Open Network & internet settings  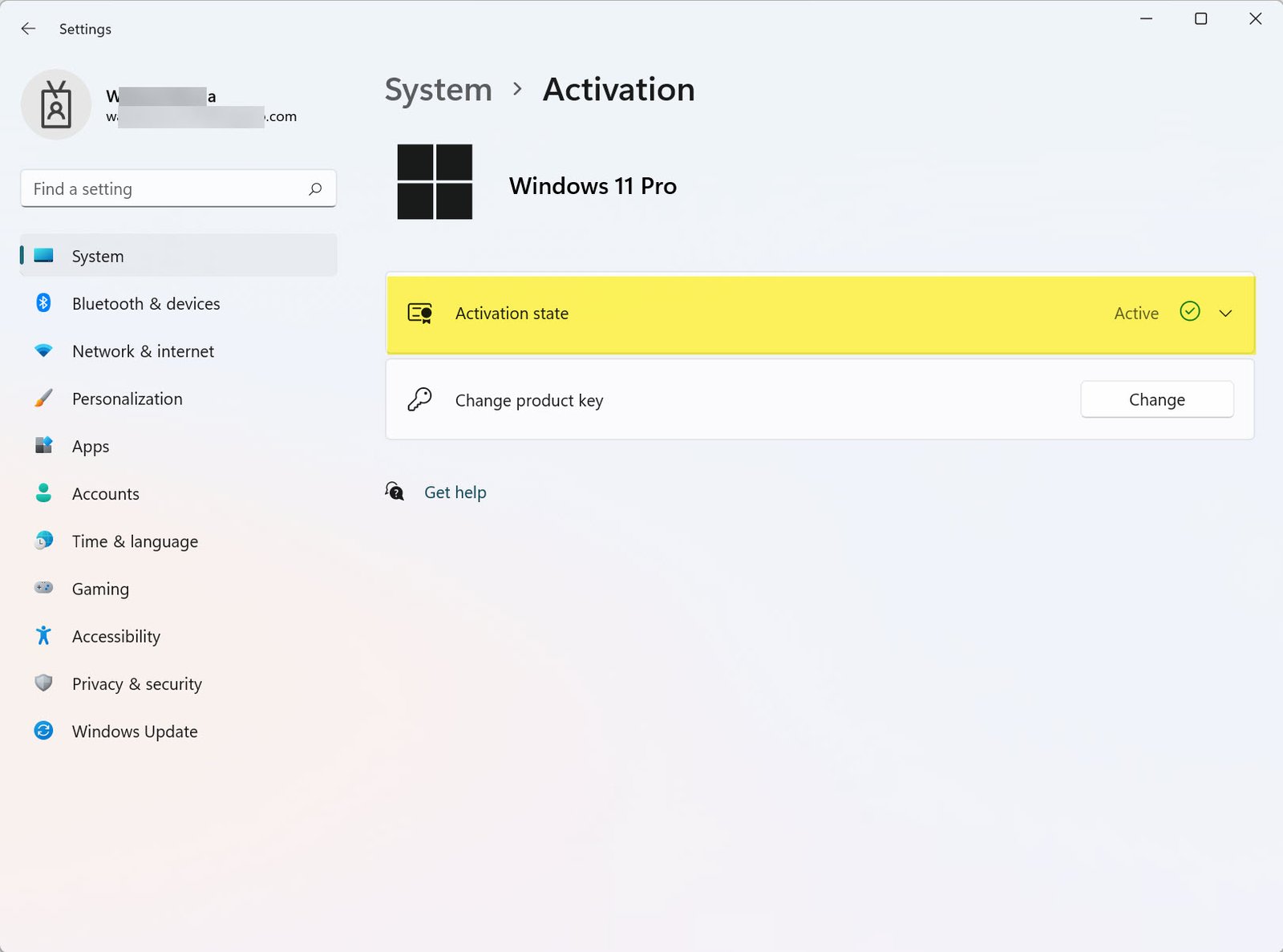coord(178,350)
